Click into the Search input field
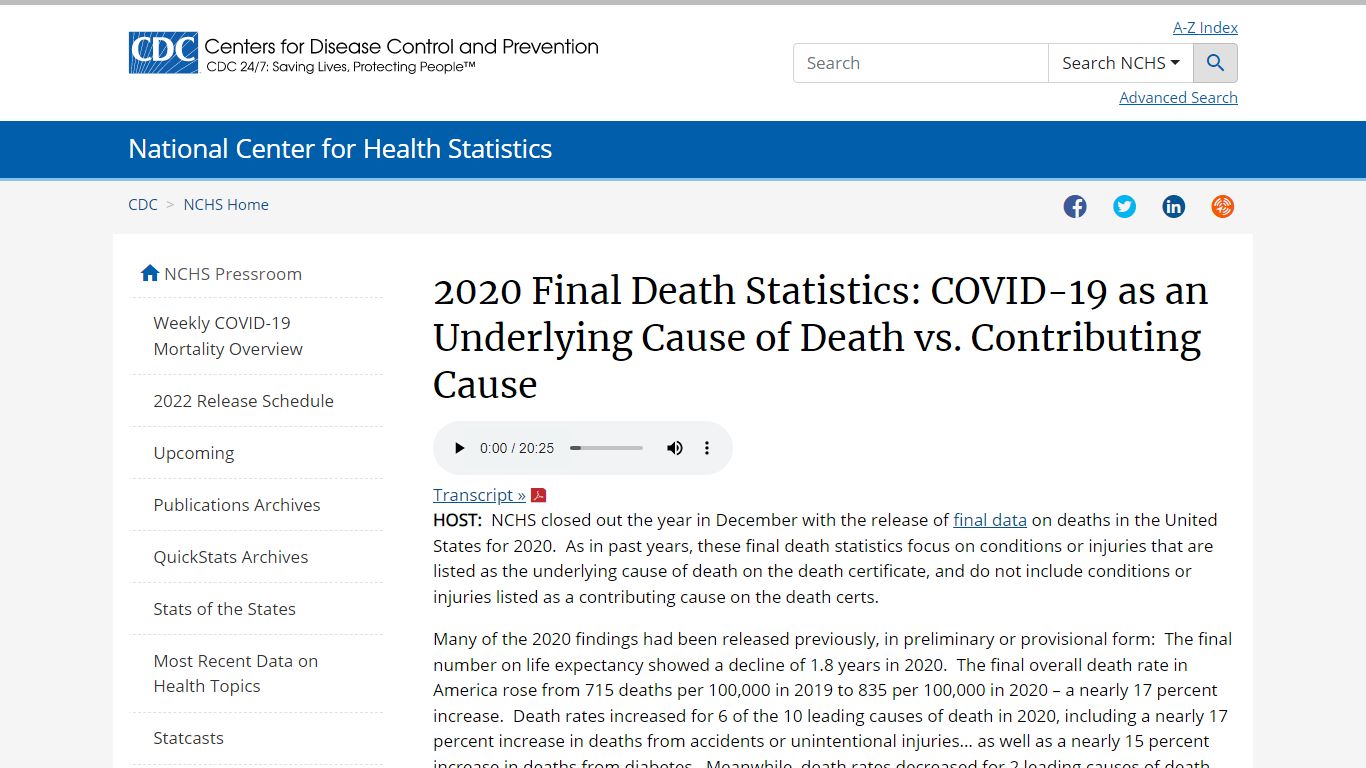 pyautogui.click(x=921, y=63)
